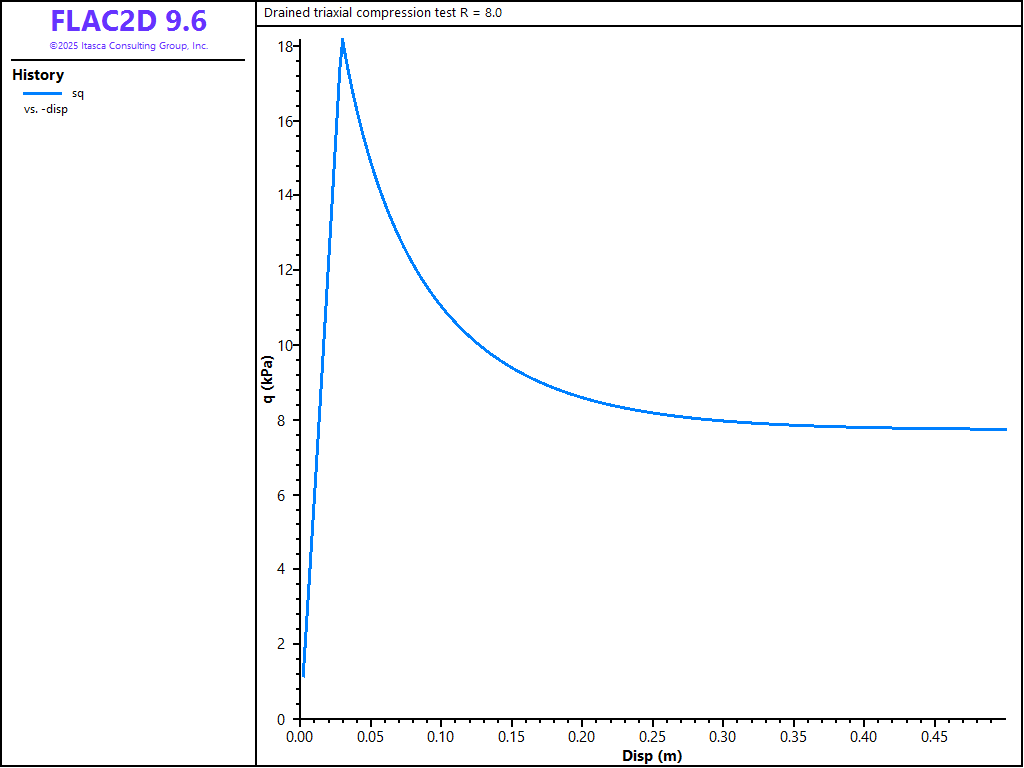Select the y-axis label "q (kPa)"
This screenshot has width=1024, height=768.
click(x=268, y=377)
